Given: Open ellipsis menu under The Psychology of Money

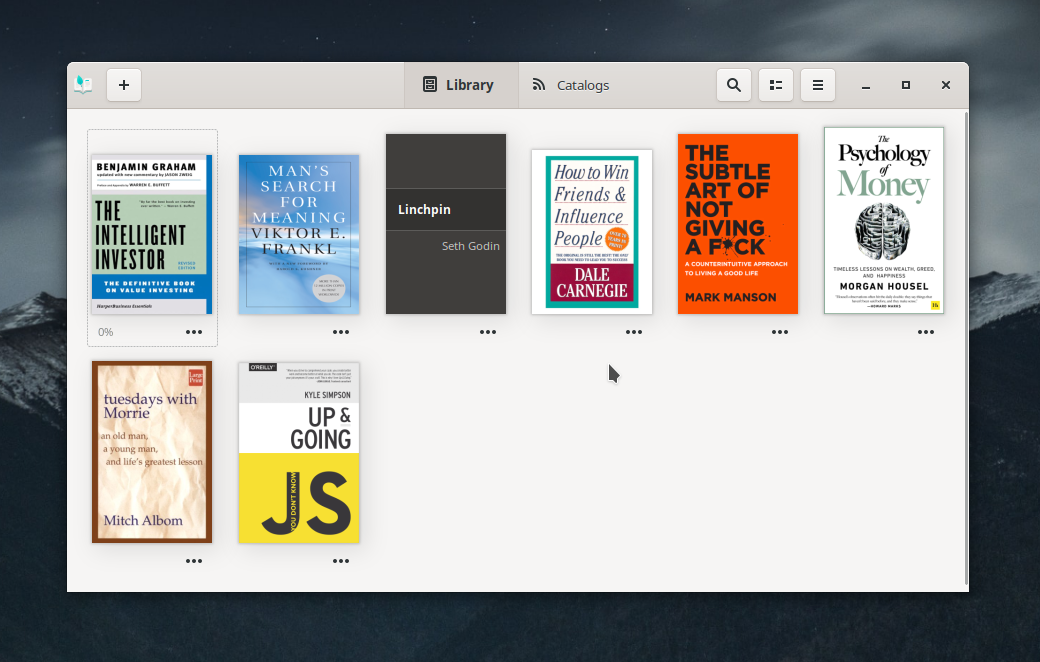Looking at the screenshot, I should click(926, 332).
